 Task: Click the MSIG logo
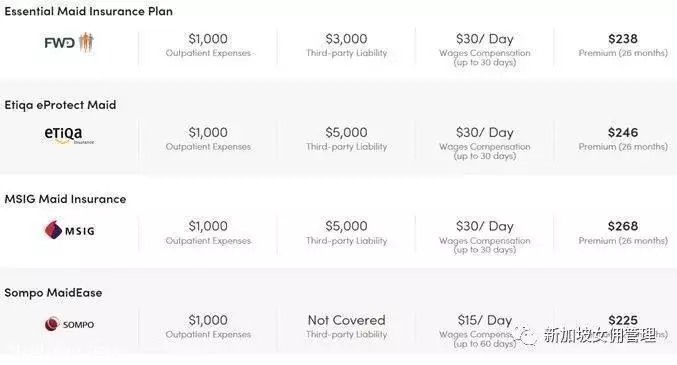click(x=70, y=230)
